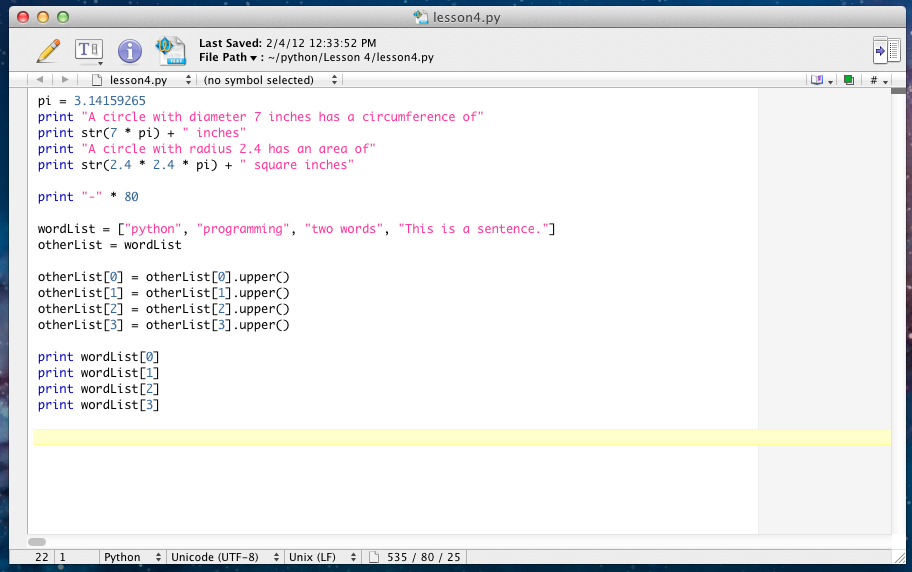The width and height of the screenshot is (912, 572).
Task: Click the line number 22 in status bar
Action: click(42, 557)
